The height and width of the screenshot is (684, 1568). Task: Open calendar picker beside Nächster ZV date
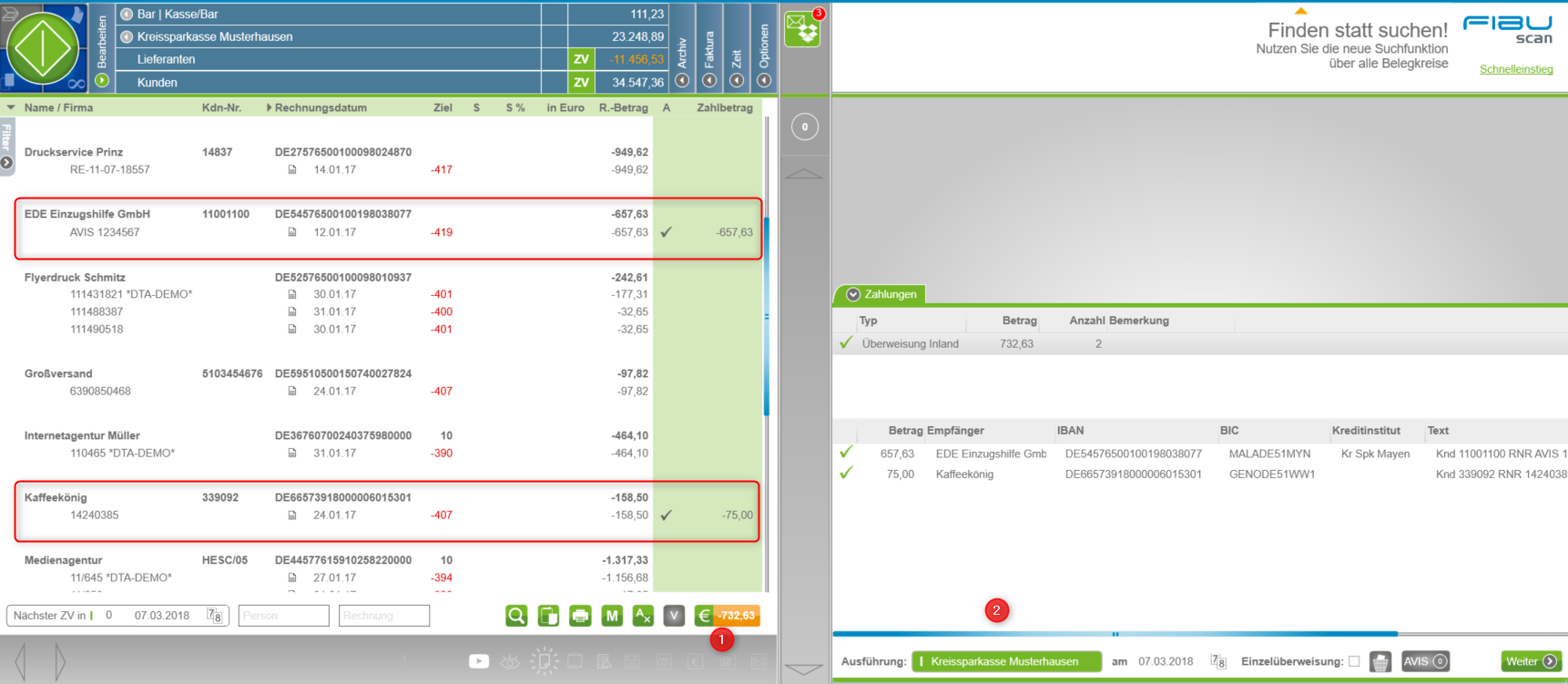coord(215,616)
